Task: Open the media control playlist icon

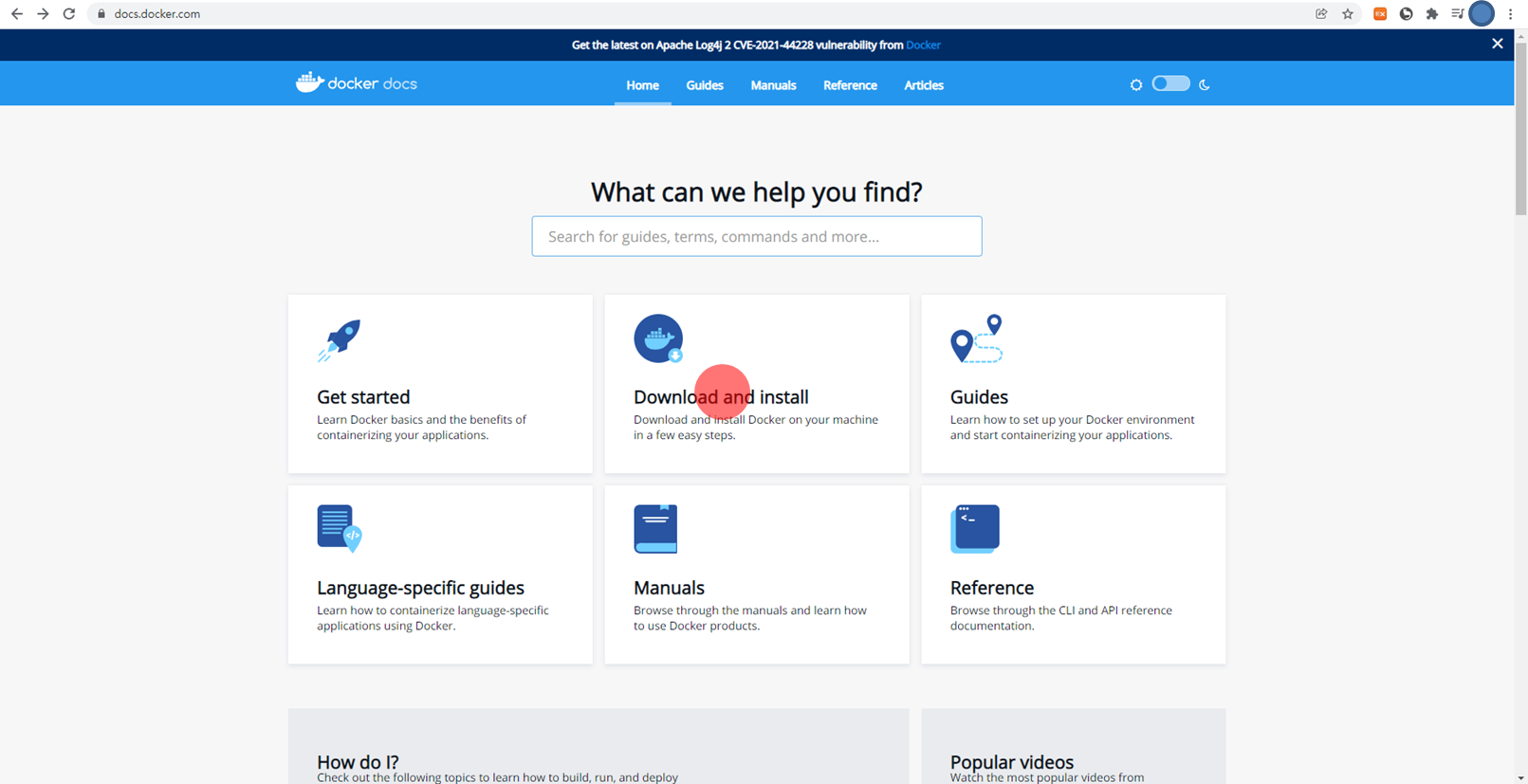Action: pos(1458,14)
